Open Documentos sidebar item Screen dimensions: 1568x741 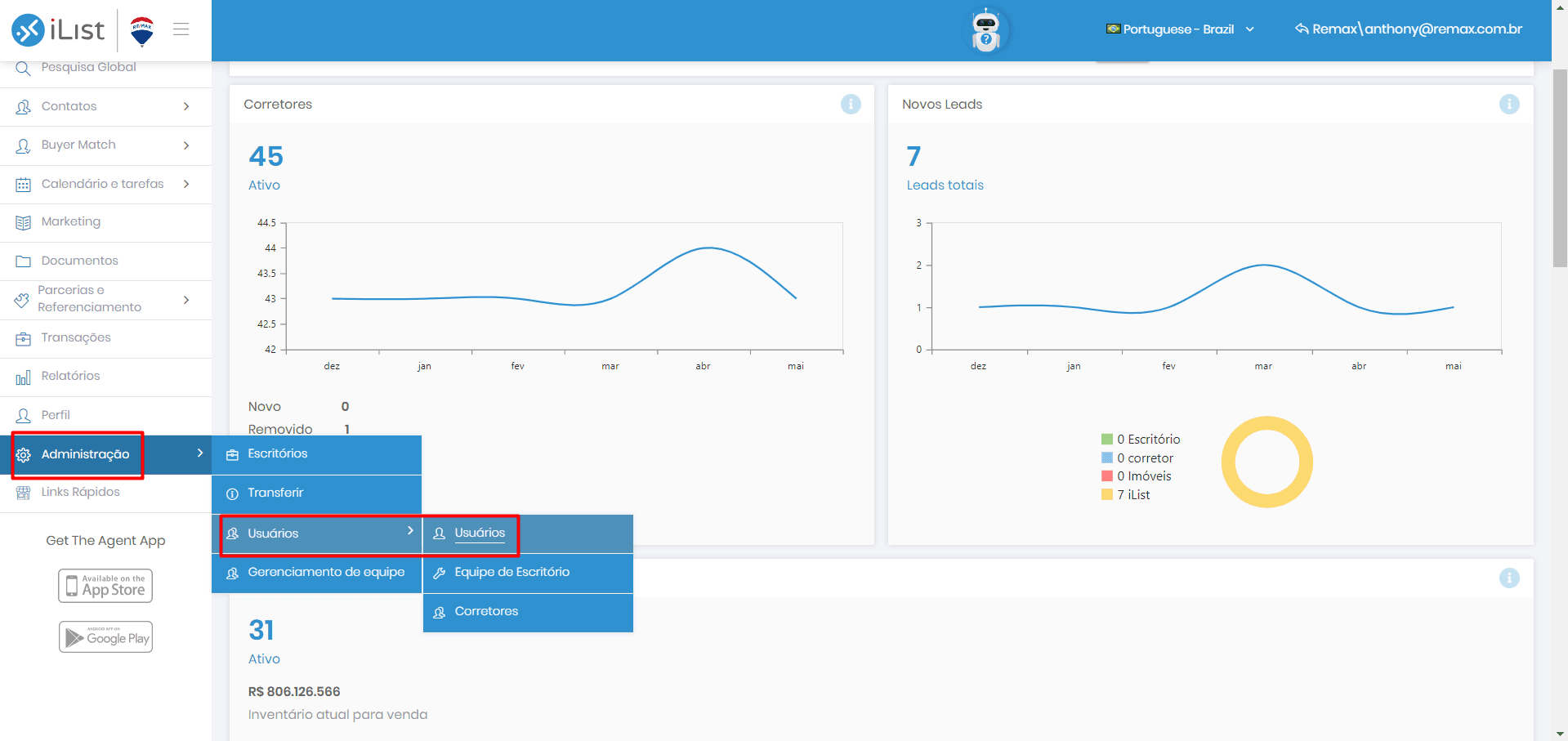coord(105,261)
